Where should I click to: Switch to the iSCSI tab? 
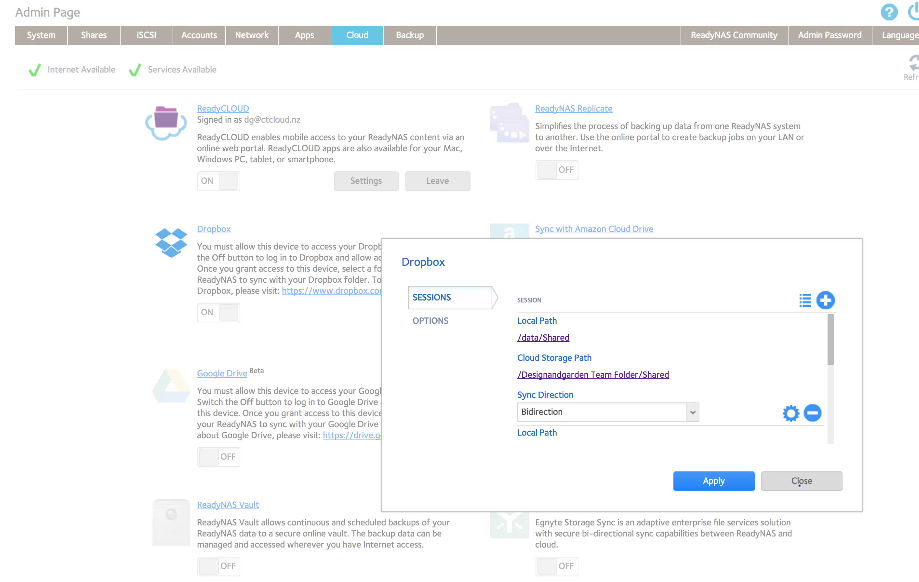point(147,35)
